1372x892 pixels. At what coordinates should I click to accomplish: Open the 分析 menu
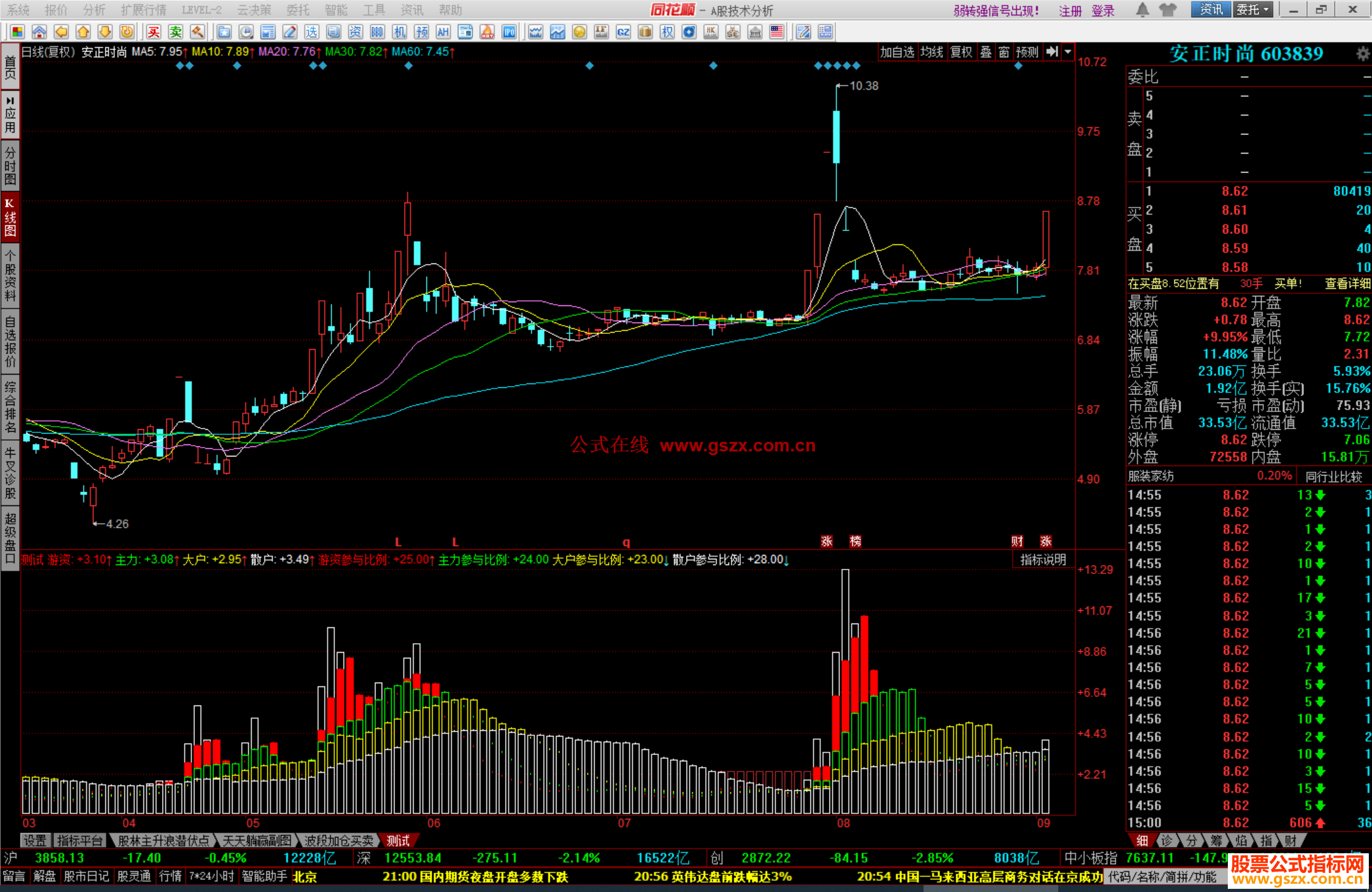click(x=94, y=10)
